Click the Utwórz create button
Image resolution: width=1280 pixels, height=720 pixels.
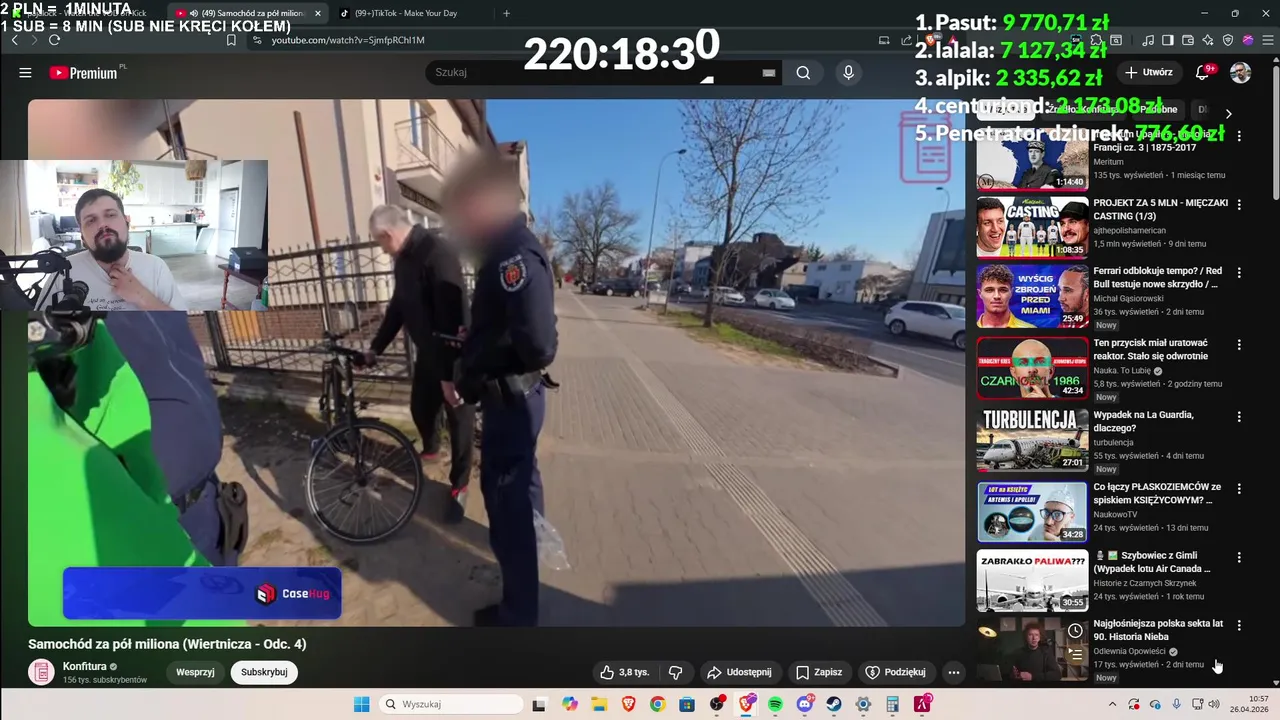(1148, 72)
